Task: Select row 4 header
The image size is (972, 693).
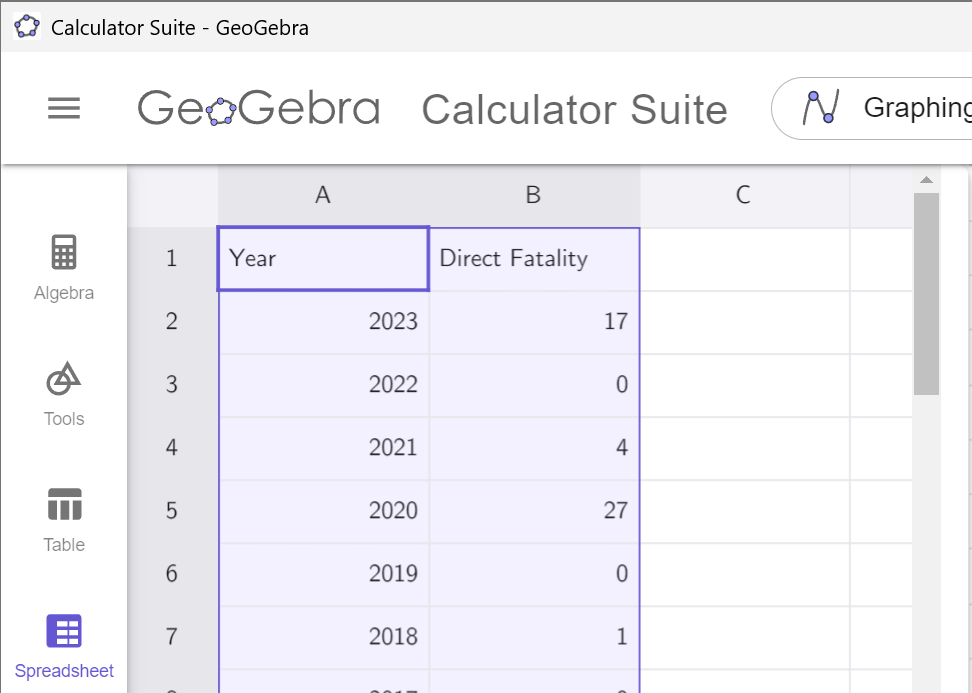Action: point(172,448)
